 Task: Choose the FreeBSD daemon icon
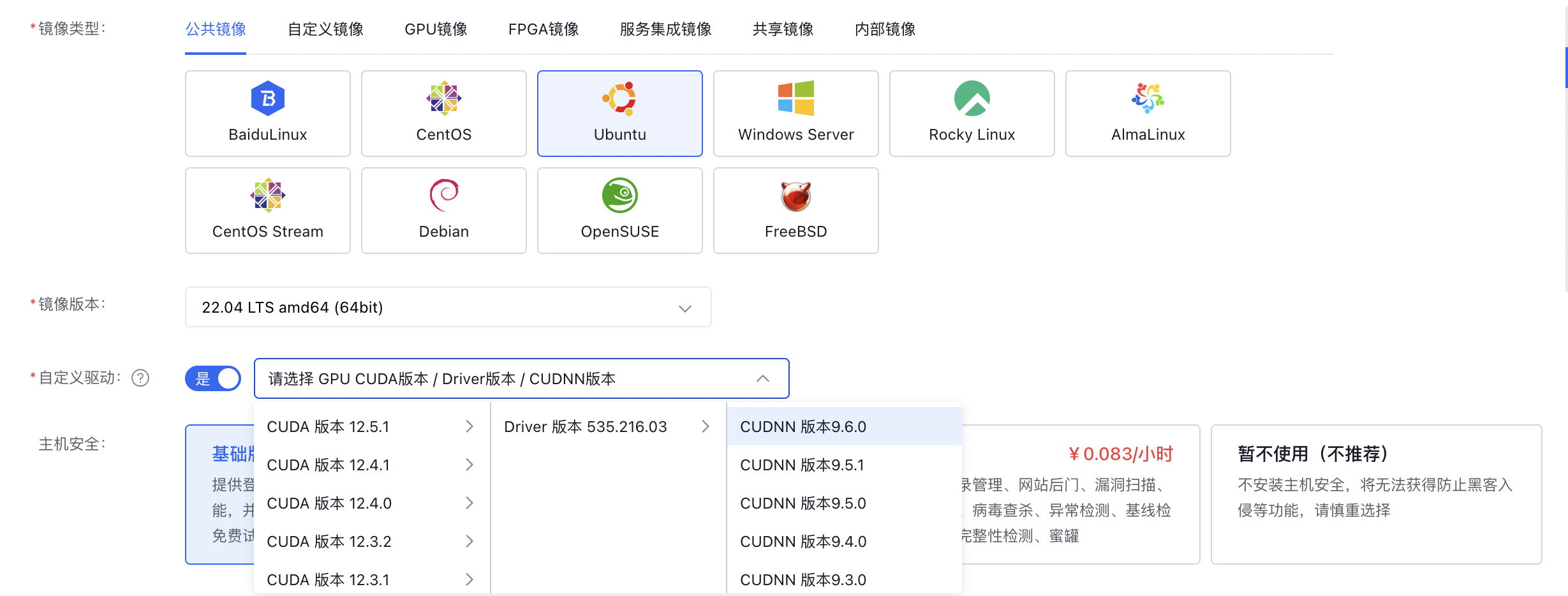point(795,195)
